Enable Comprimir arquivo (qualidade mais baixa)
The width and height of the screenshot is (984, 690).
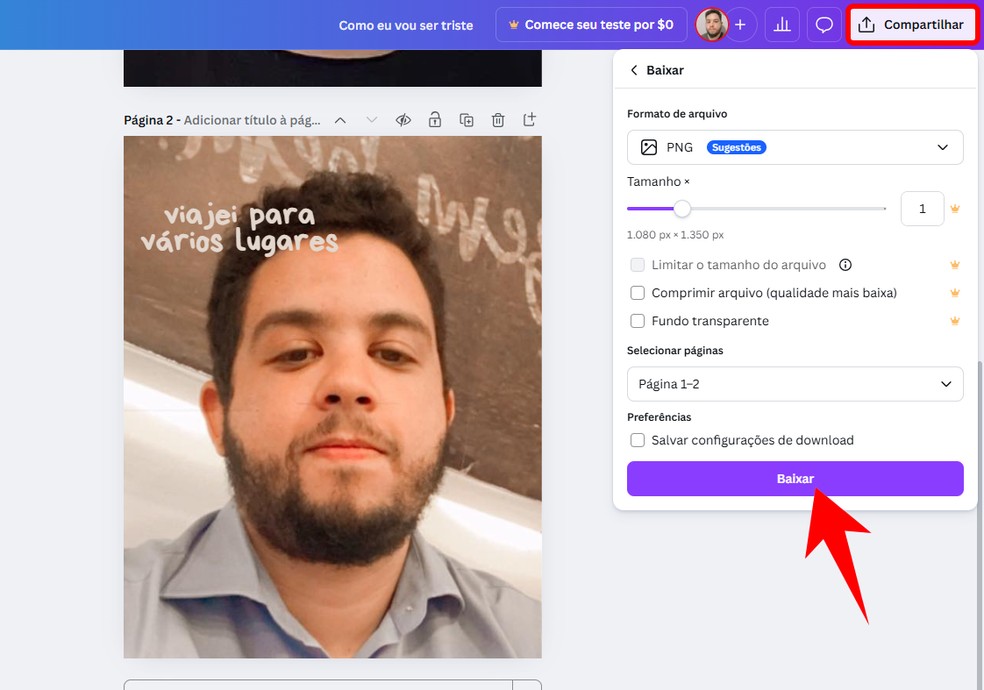tap(637, 293)
